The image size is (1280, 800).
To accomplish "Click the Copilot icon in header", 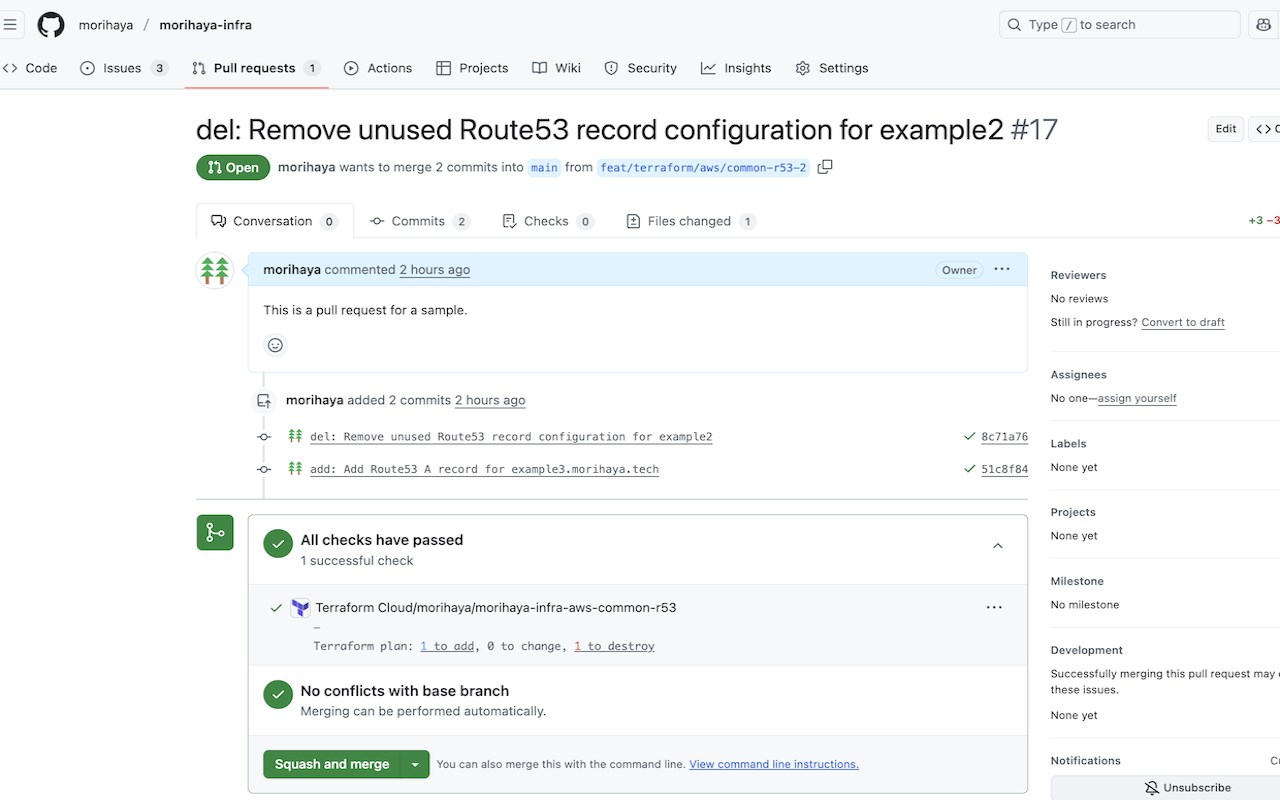I will pos(1264,25).
